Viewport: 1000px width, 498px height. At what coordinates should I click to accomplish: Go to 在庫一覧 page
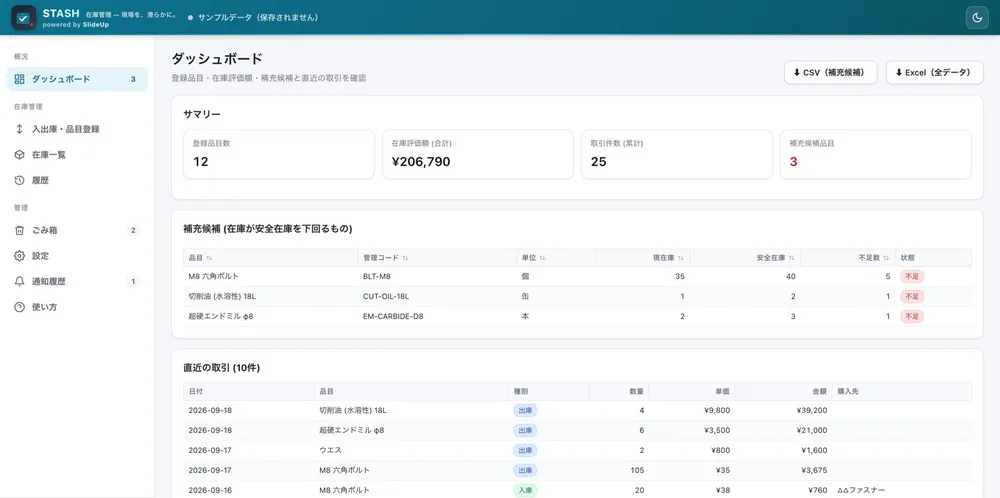77,154
